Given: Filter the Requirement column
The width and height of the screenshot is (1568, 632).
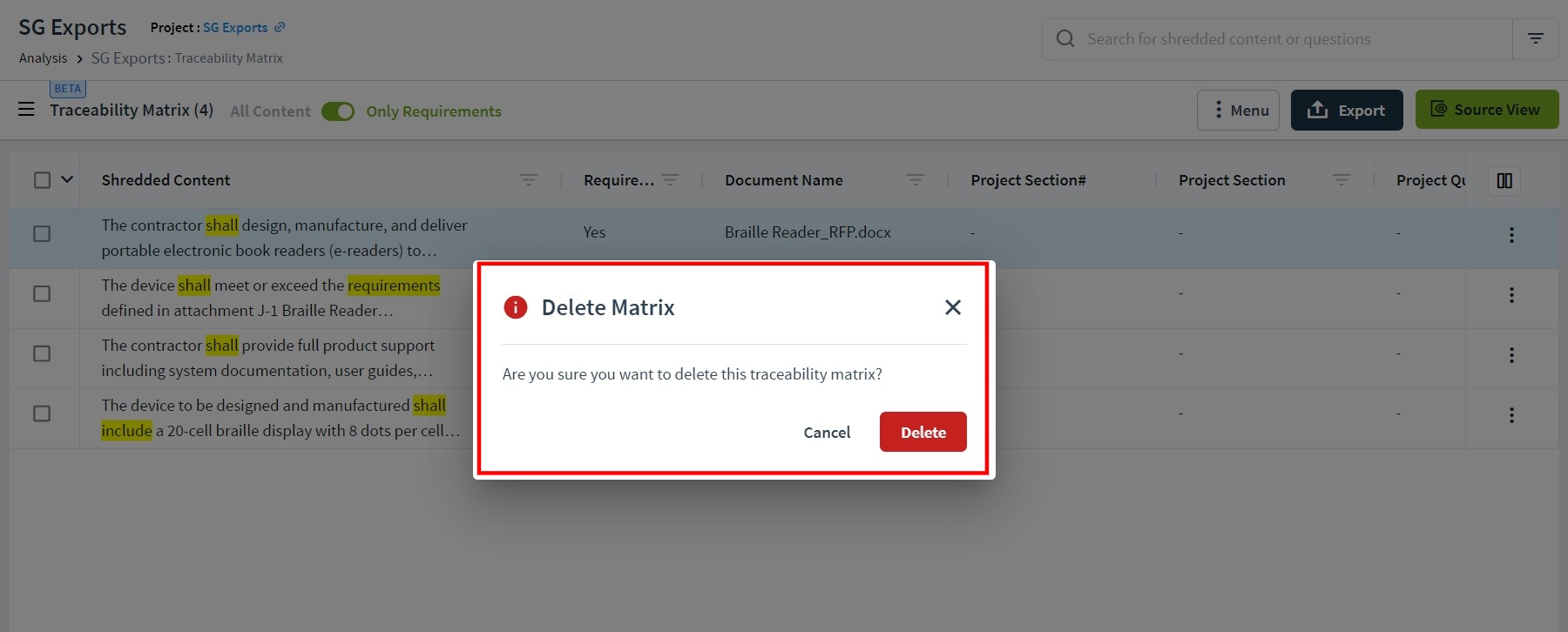Looking at the screenshot, I should tap(670, 179).
